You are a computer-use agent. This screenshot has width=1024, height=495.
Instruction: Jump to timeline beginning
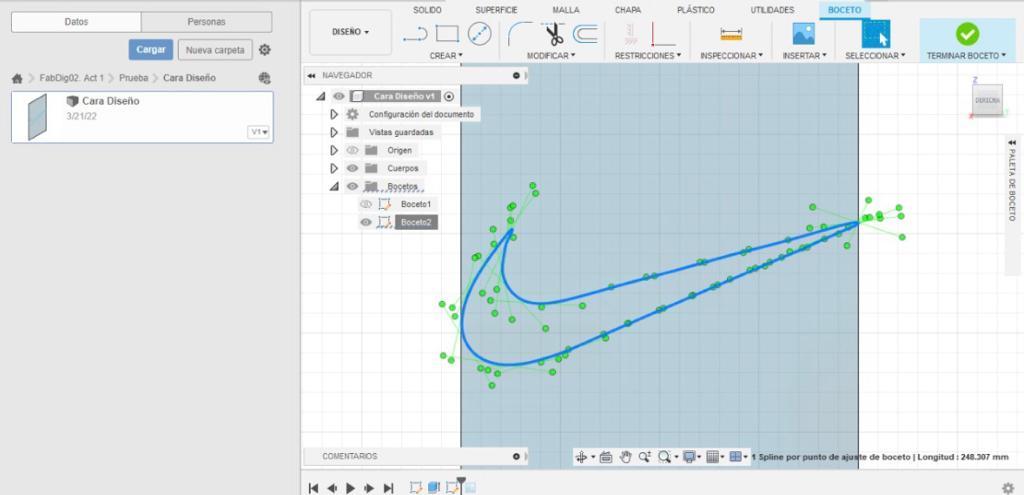[313, 488]
